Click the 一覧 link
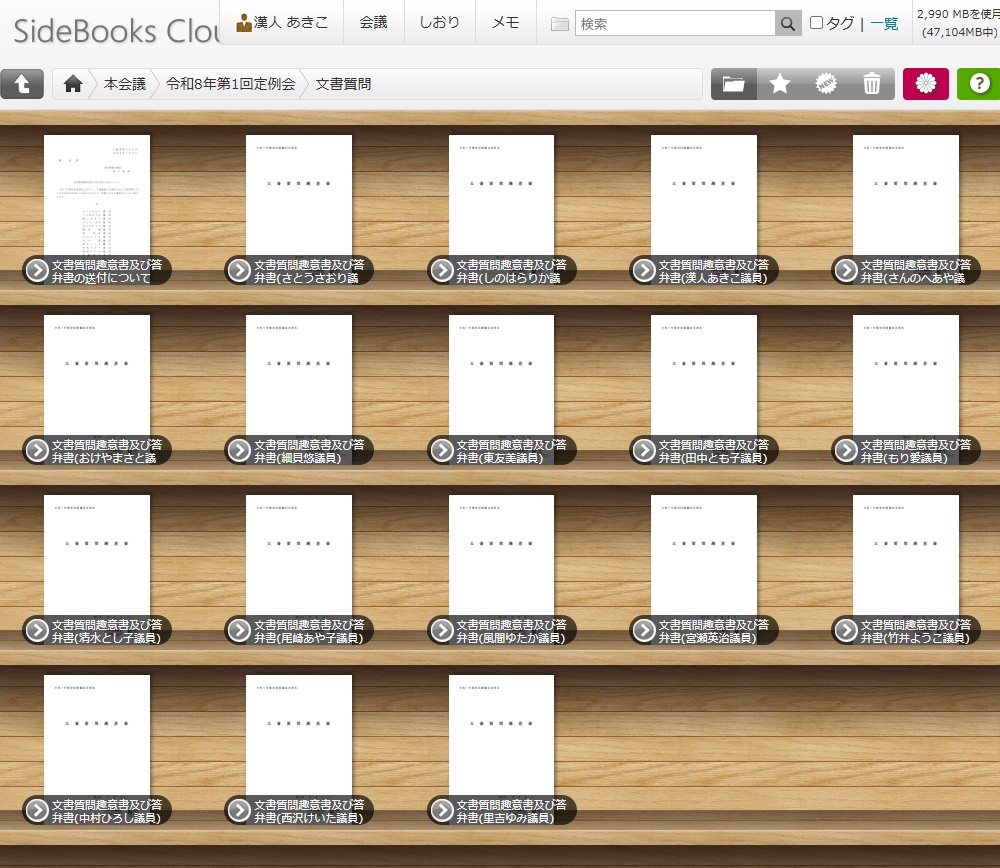Screen dimensions: 1000x868 (884, 23)
